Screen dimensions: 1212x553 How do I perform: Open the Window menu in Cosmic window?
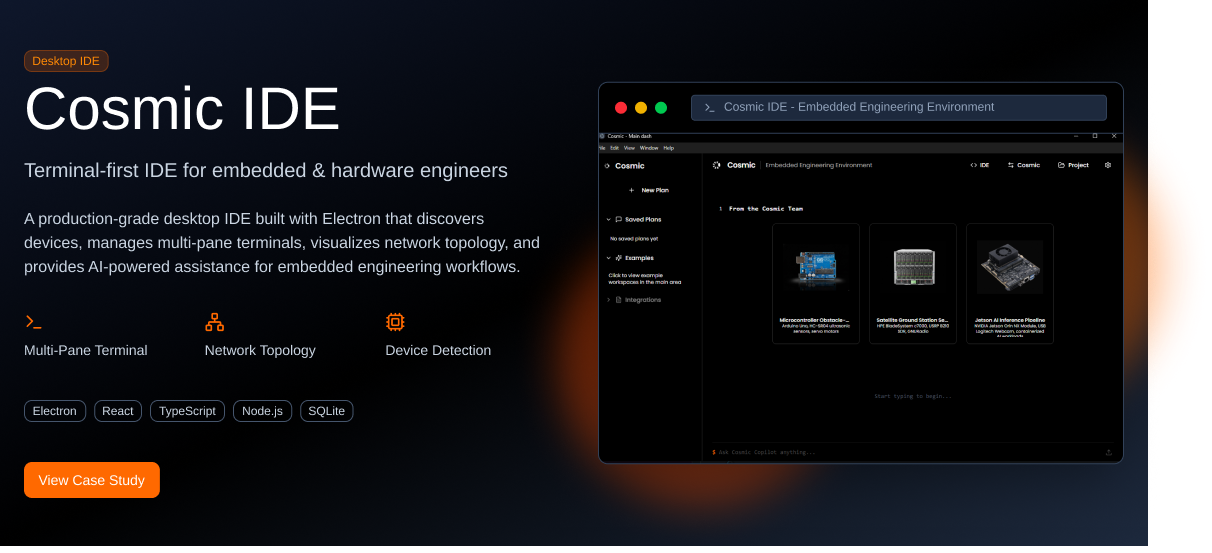[x=649, y=148]
